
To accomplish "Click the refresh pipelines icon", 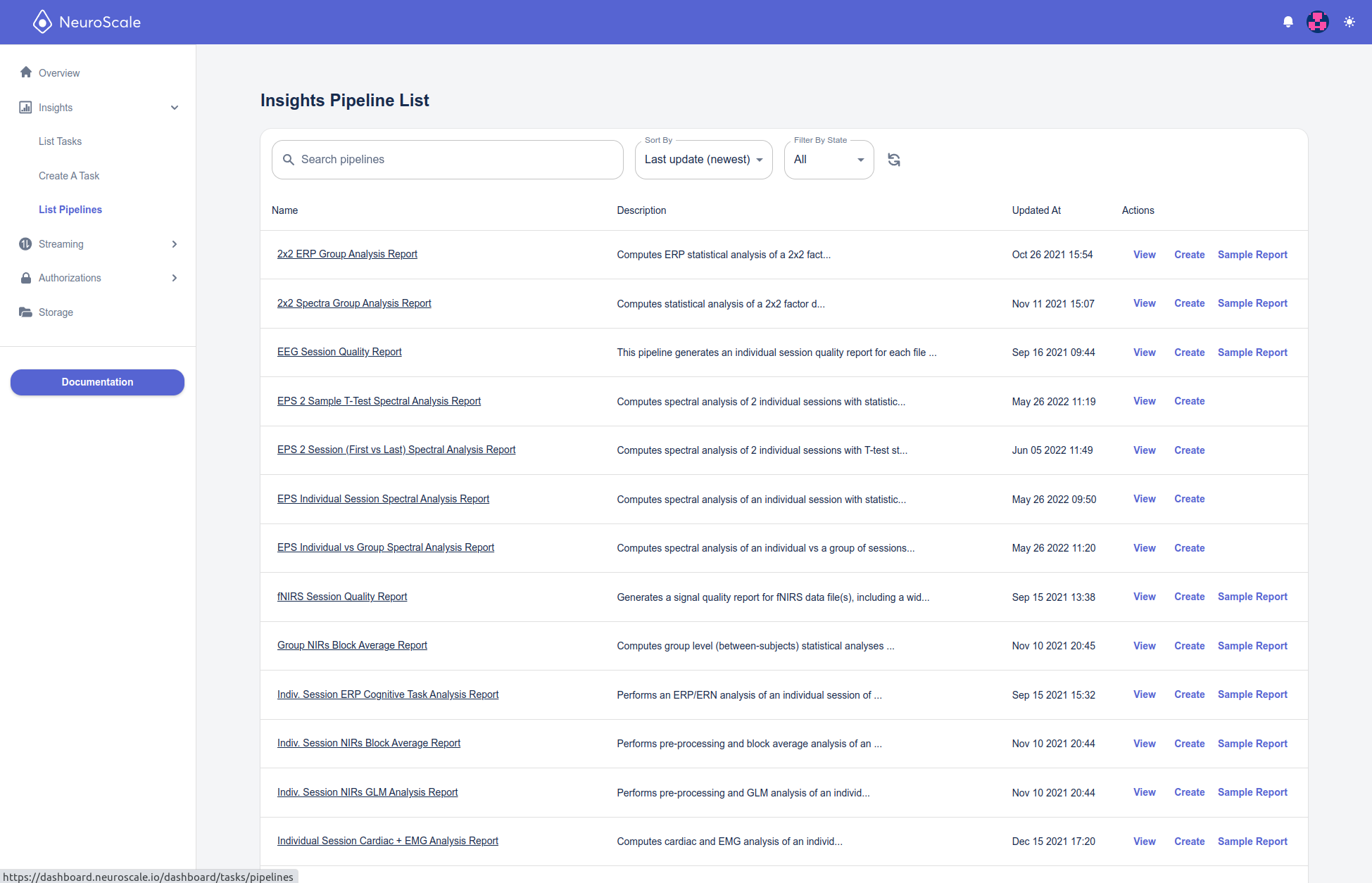I will [x=894, y=160].
